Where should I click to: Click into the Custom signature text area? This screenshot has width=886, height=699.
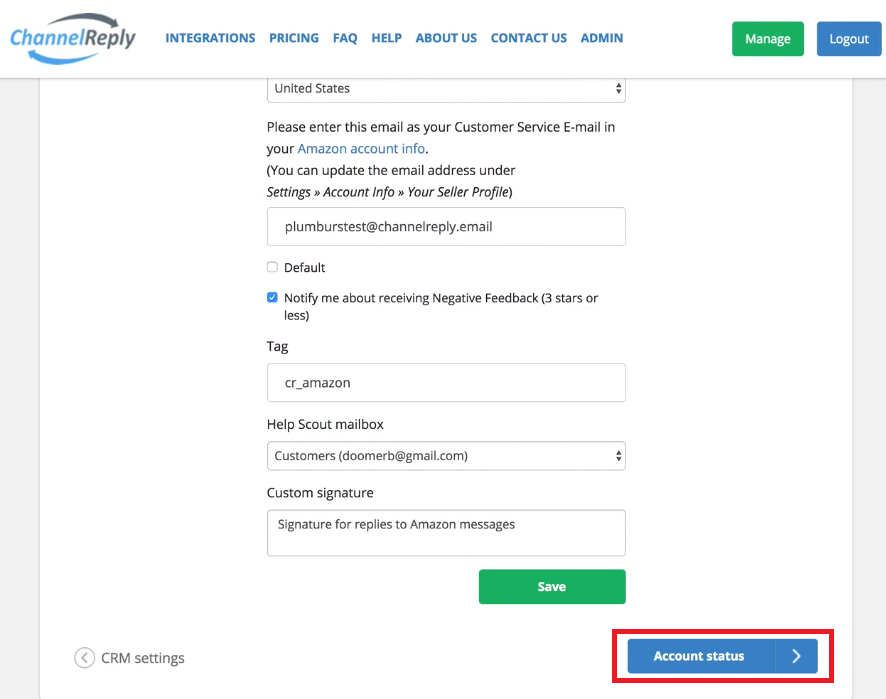[x=446, y=533]
